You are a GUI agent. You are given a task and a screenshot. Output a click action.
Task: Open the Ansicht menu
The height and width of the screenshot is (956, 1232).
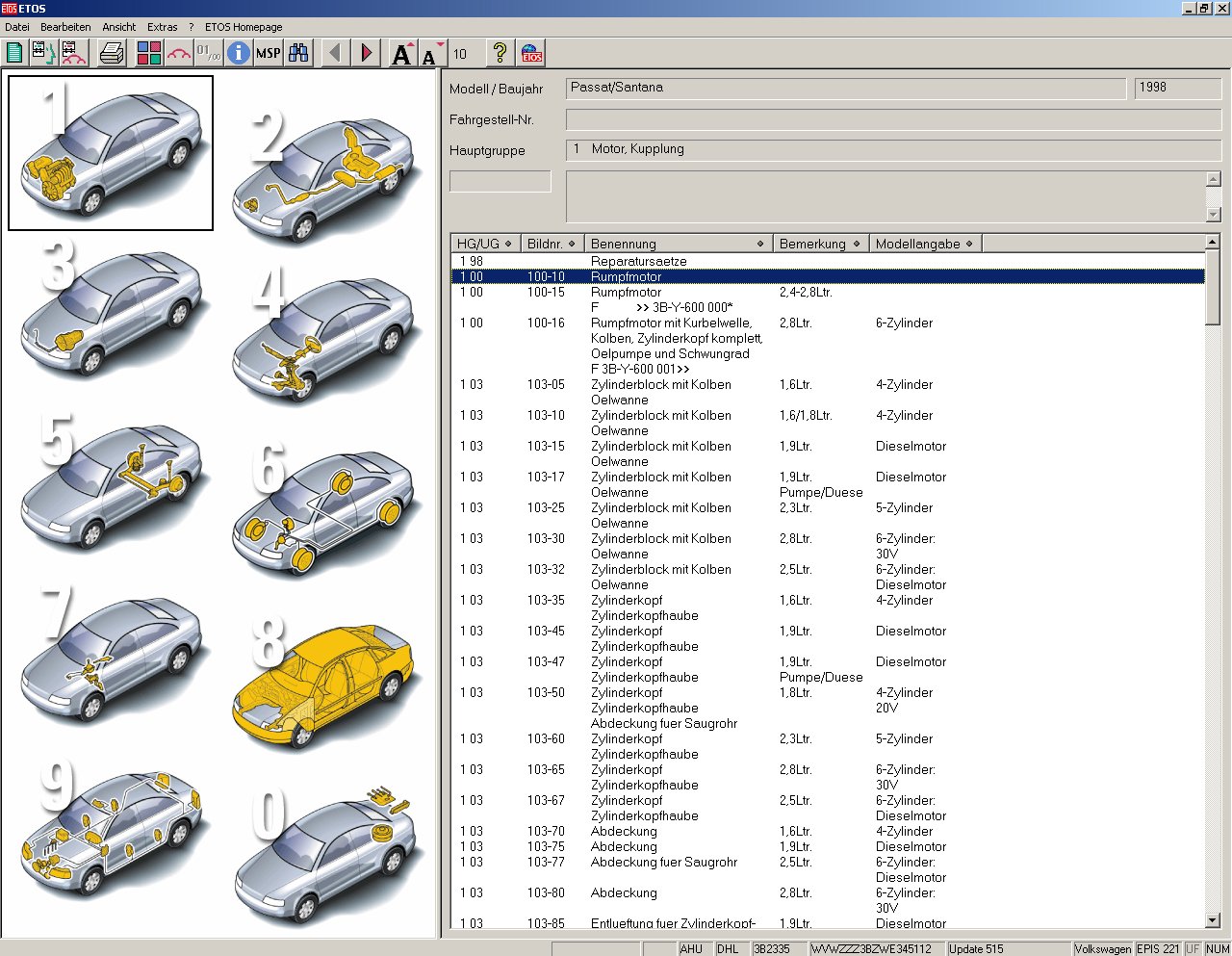point(119,27)
